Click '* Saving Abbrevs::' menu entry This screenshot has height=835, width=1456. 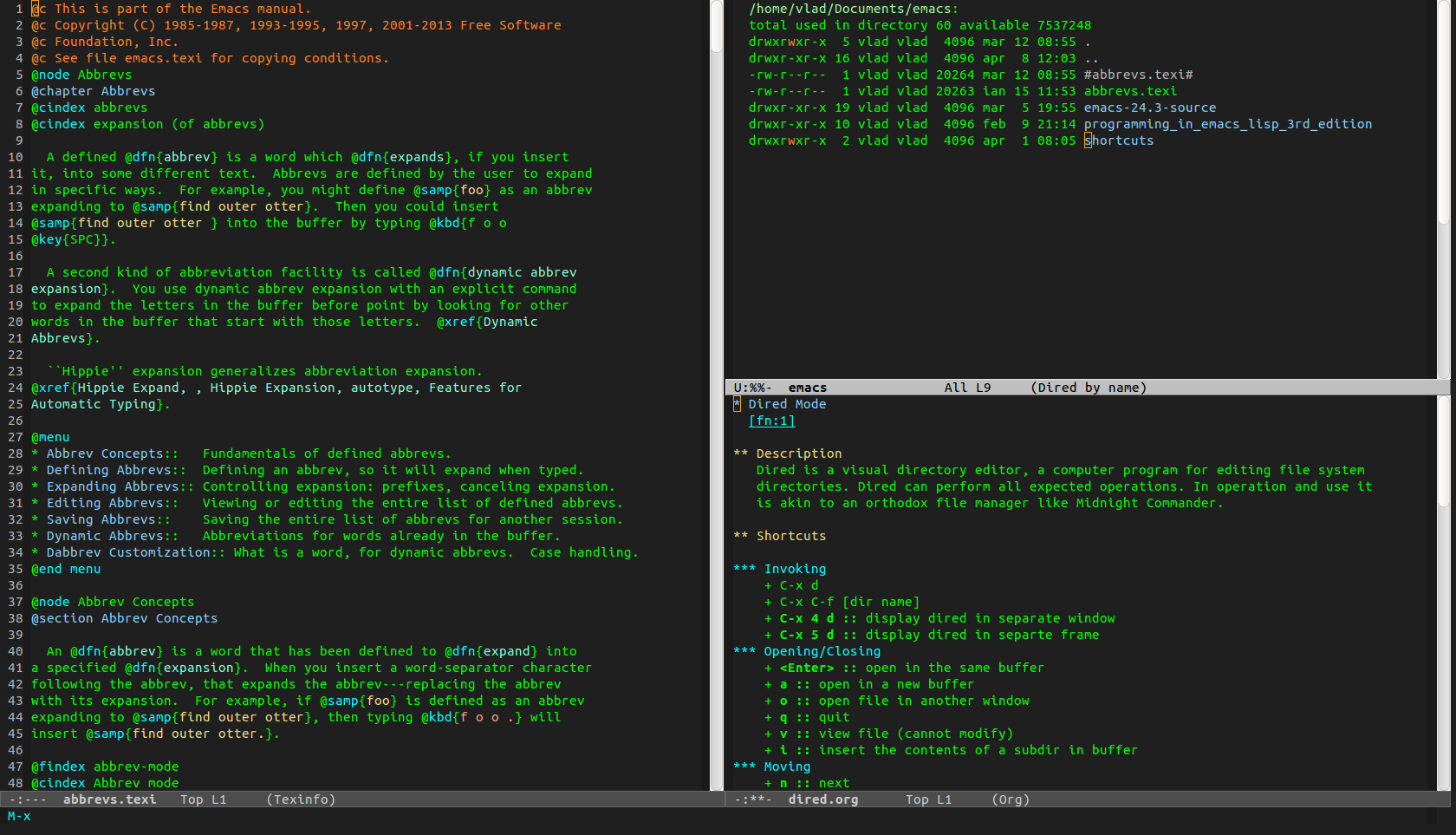101,519
